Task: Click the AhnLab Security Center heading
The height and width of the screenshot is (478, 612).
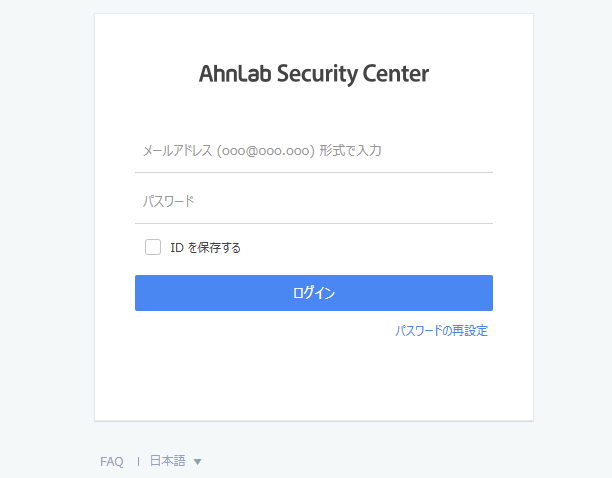Action: point(314,74)
